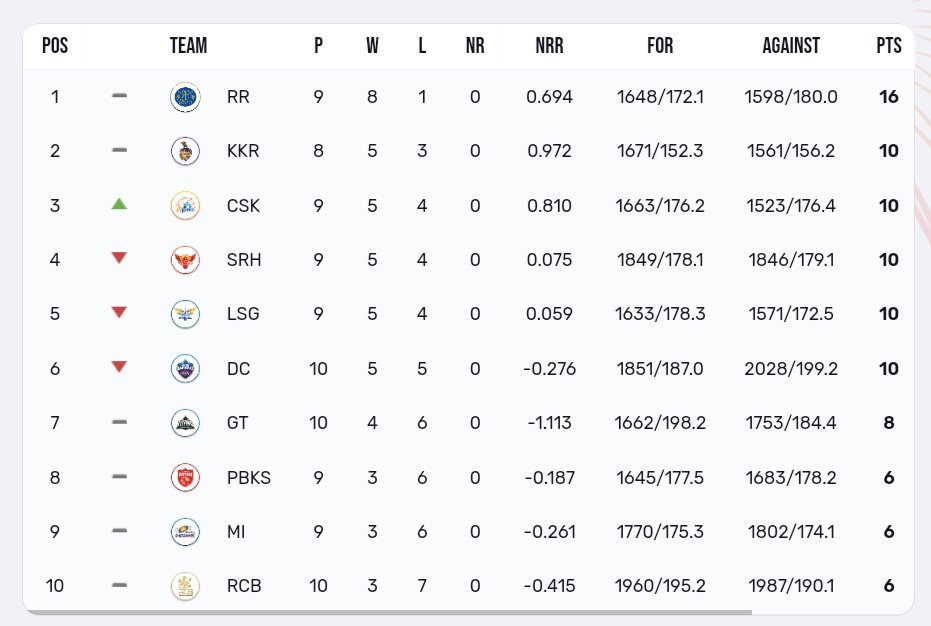Click the green up arrow beside CSK
The width and height of the screenshot is (931, 626).
119,203
